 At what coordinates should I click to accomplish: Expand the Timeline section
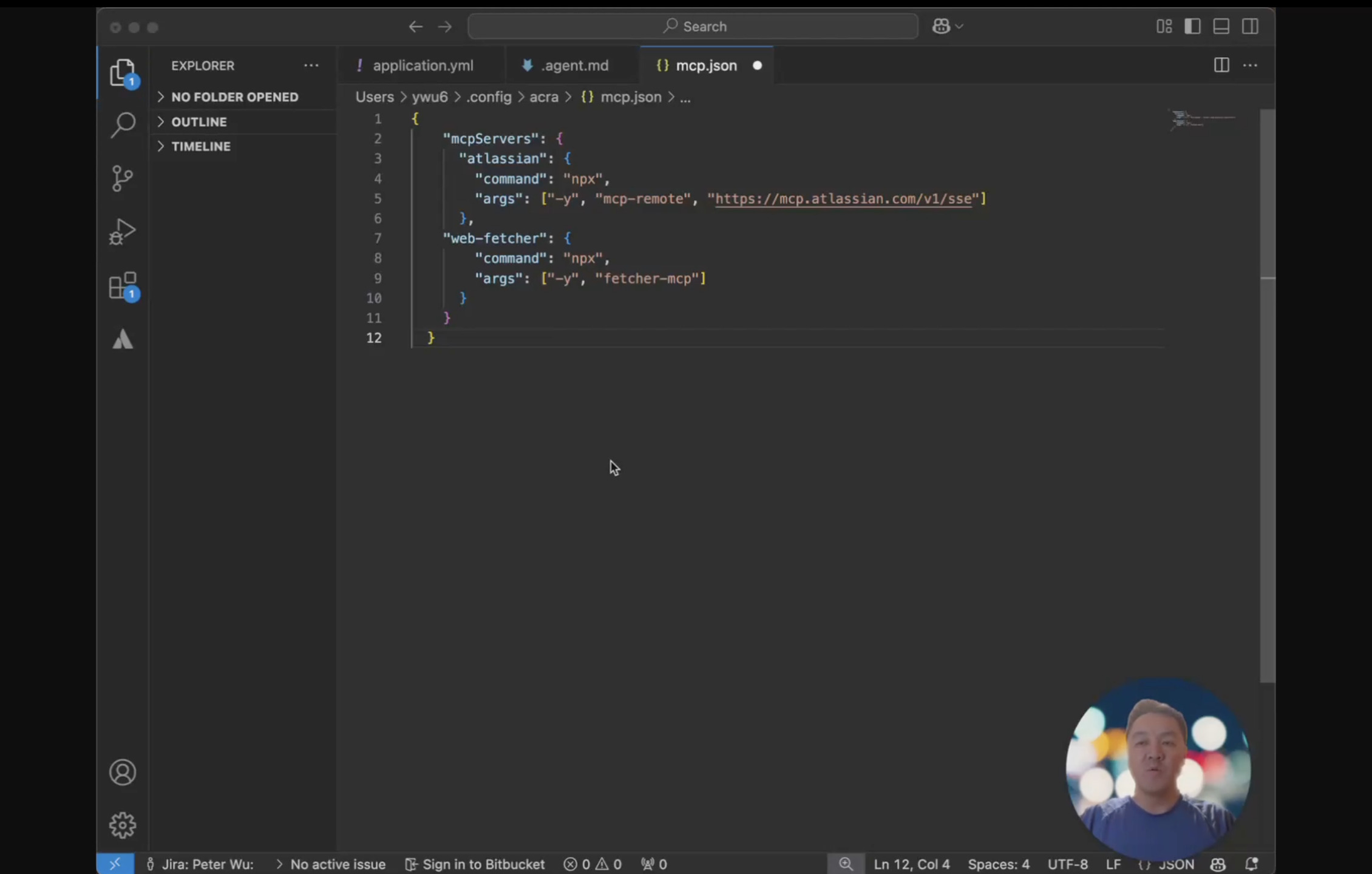coord(200,146)
